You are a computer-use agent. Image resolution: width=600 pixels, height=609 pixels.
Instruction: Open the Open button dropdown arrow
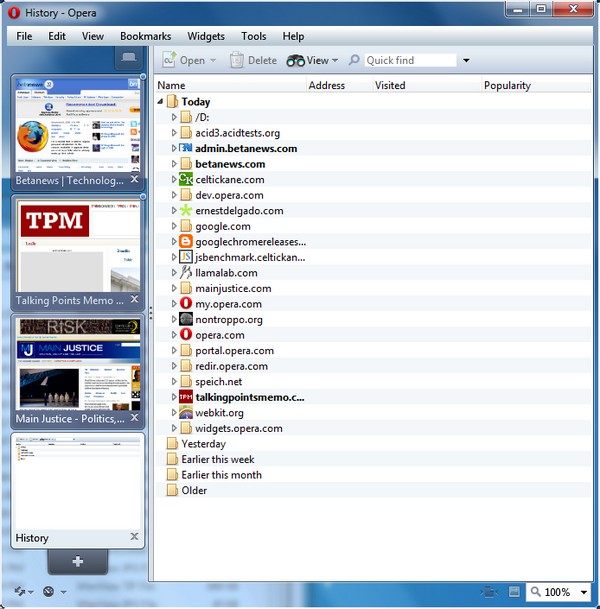pos(213,61)
